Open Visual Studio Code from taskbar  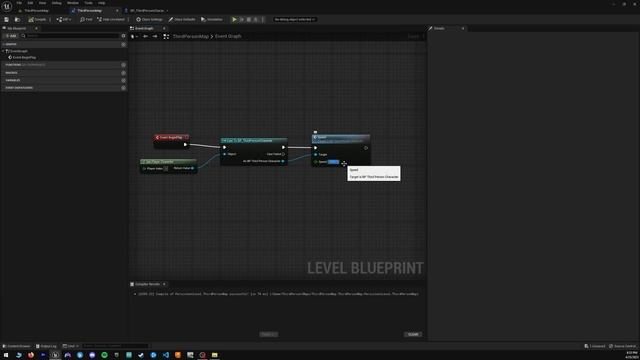(x=166, y=355)
